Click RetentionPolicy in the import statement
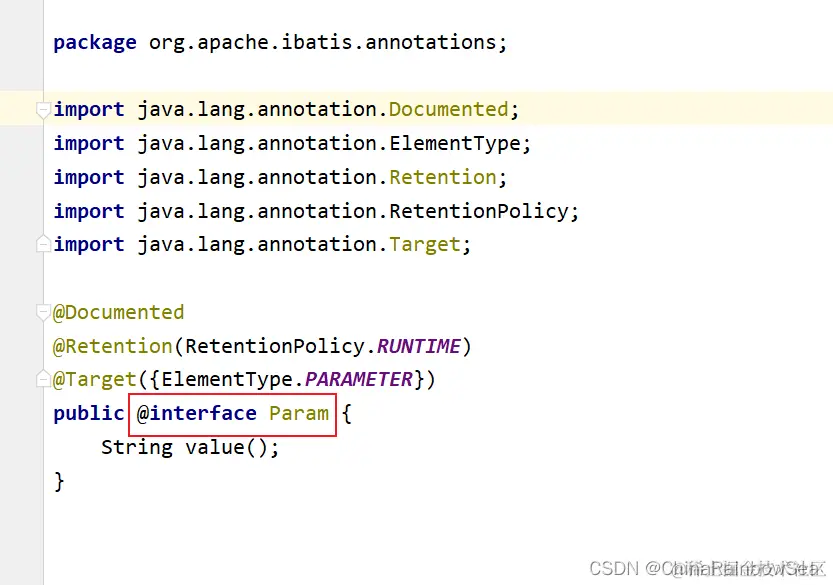Viewport: 833px width, 585px height. click(x=479, y=211)
